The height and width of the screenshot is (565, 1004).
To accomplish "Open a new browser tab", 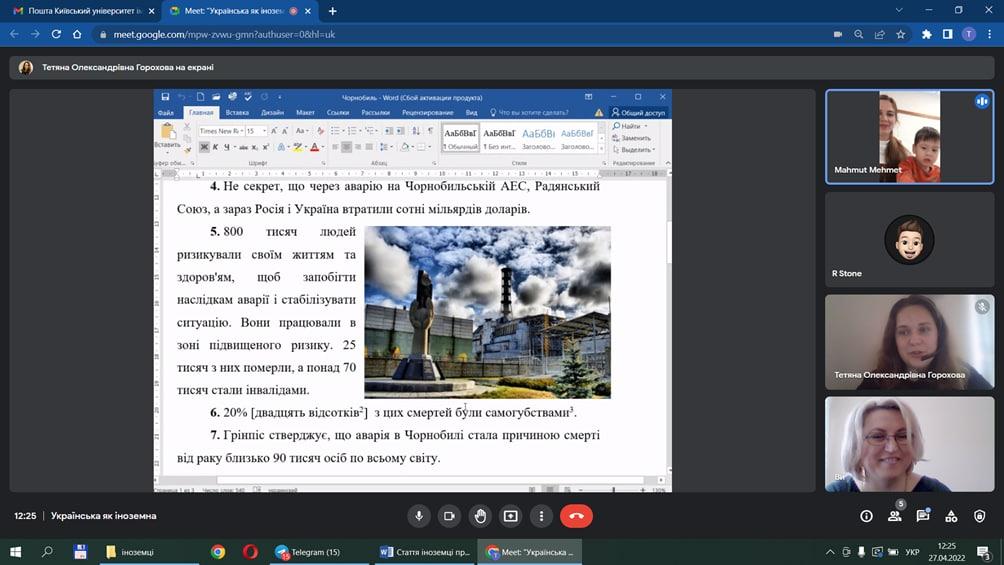I will pyautogui.click(x=333, y=11).
